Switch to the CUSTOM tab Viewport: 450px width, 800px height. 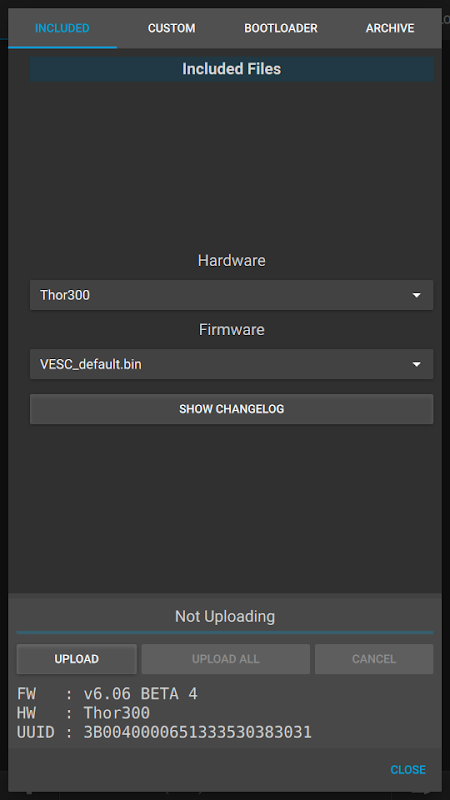(x=171, y=28)
